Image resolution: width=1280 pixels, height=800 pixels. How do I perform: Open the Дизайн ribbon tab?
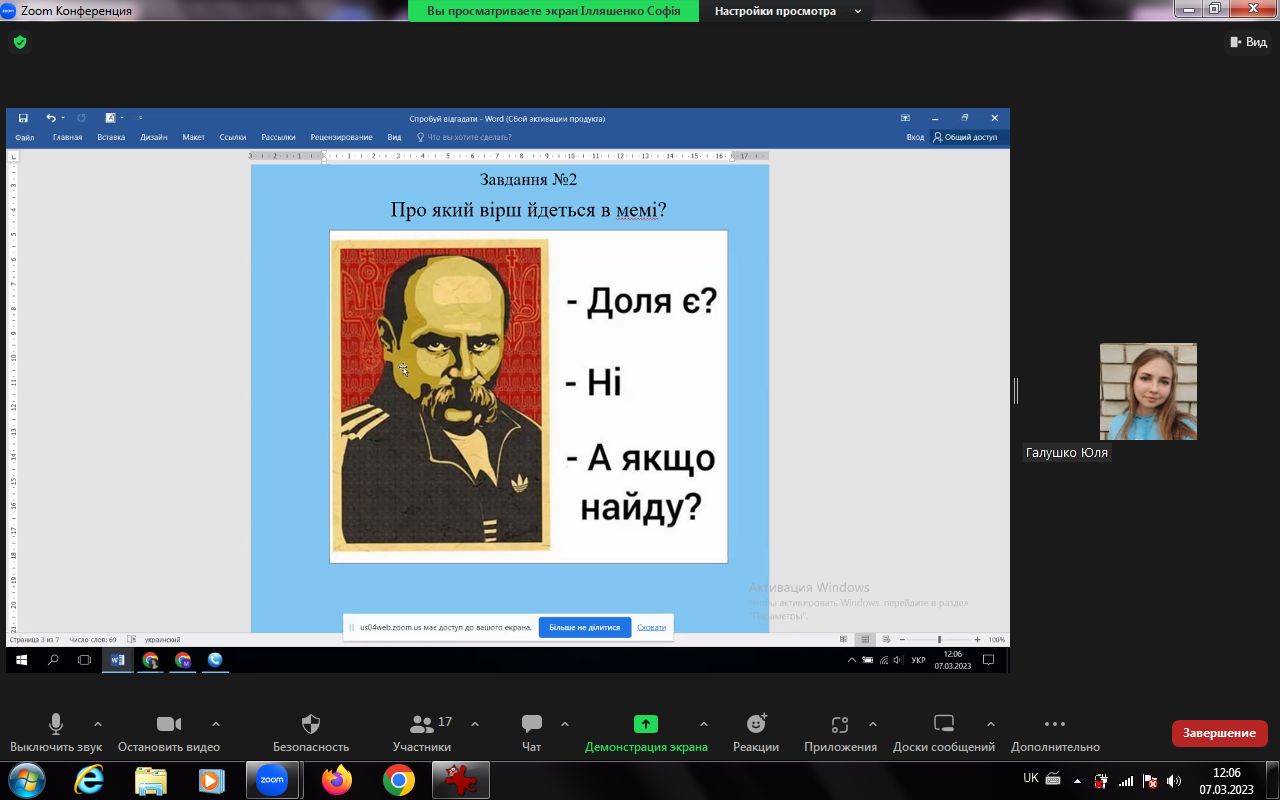pyautogui.click(x=154, y=137)
